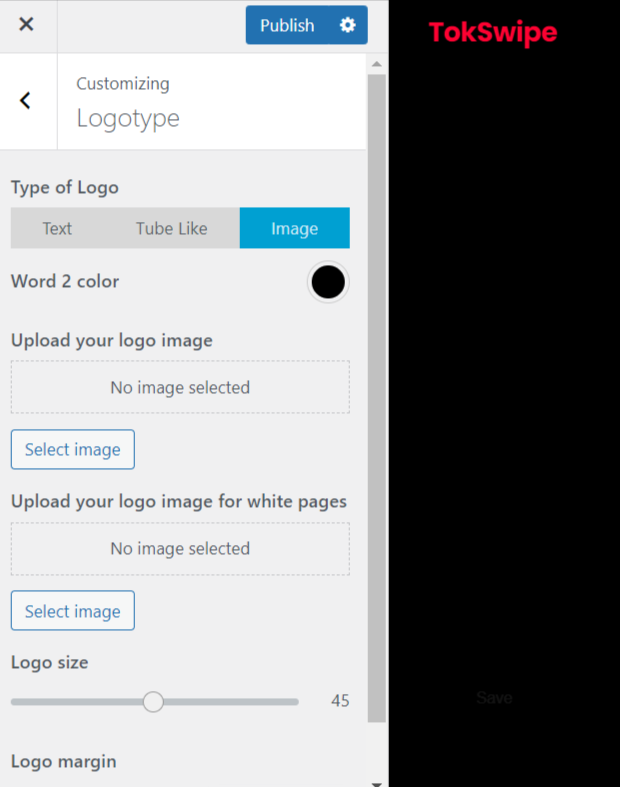Click the Logo size slider handle
The height and width of the screenshot is (787, 620).
pos(153,701)
